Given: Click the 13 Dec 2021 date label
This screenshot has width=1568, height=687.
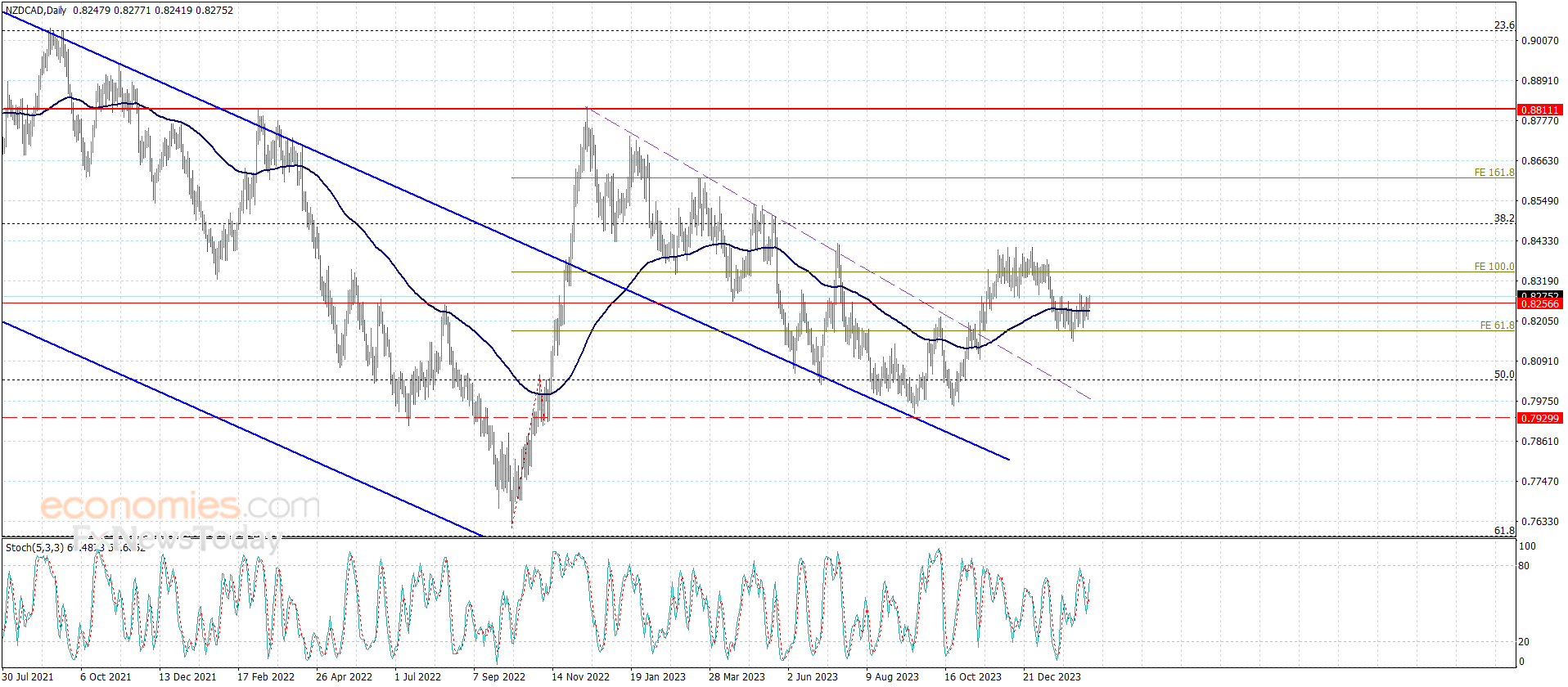Looking at the screenshot, I should (187, 677).
